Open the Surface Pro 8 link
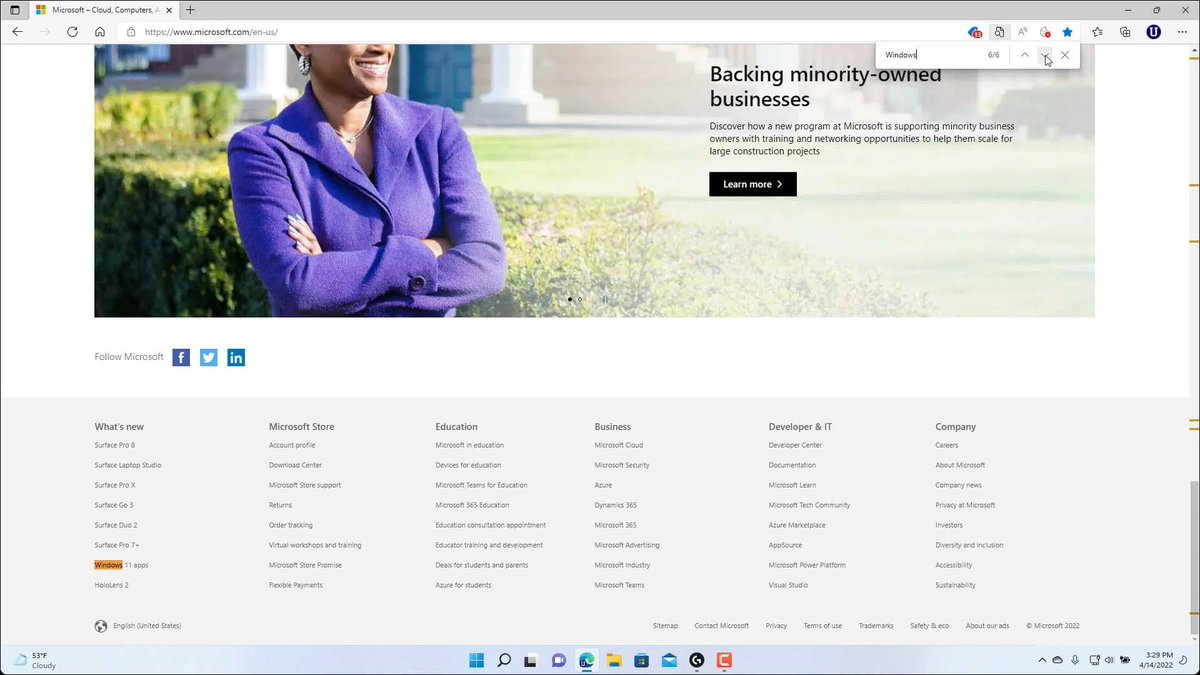Image resolution: width=1200 pixels, height=675 pixels. pyautogui.click(x=115, y=445)
